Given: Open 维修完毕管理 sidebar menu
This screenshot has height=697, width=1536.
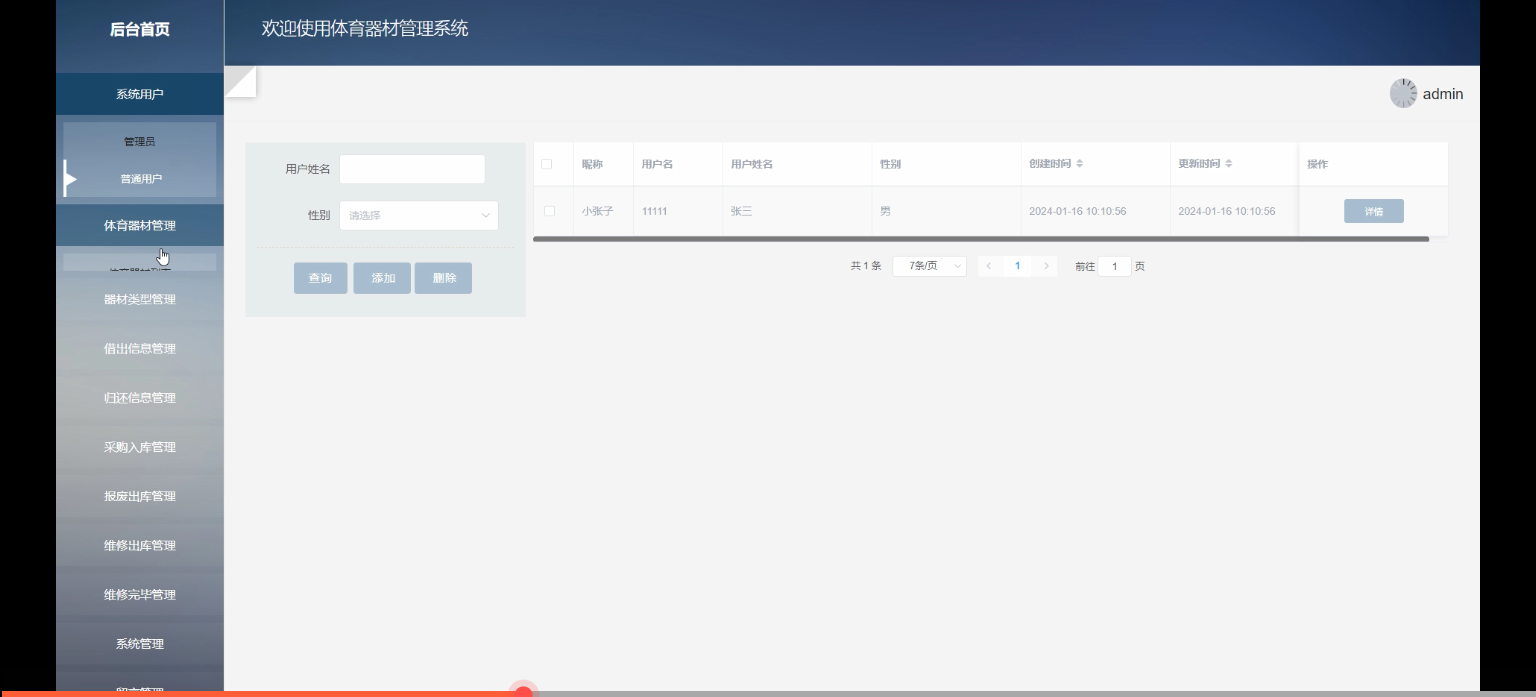Looking at the screenshot, I should [140, 594].
